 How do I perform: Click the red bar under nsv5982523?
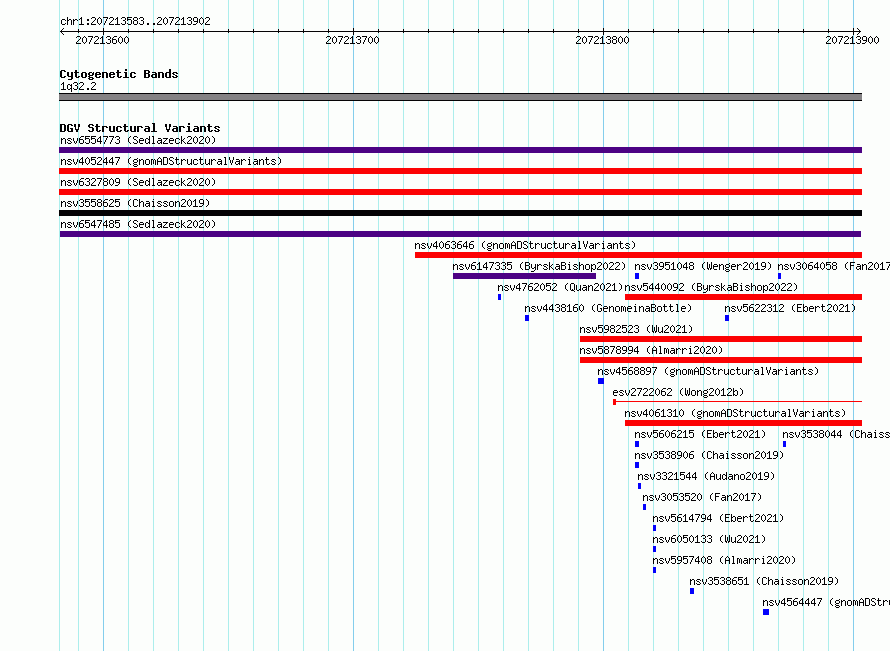721,339
